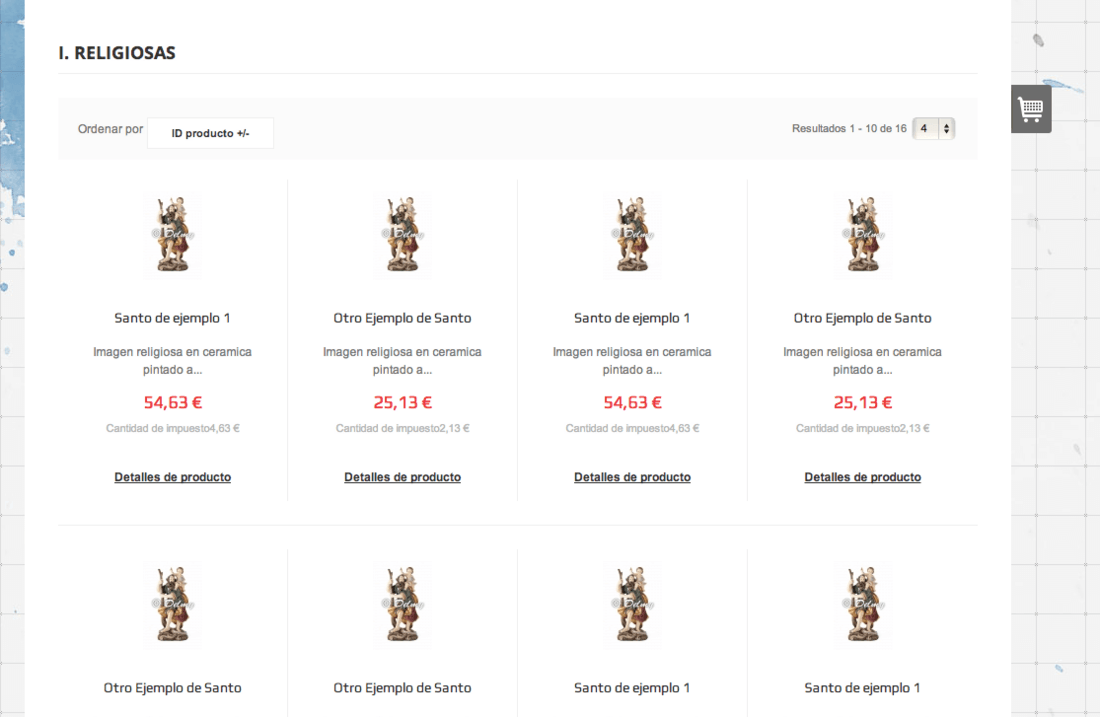The image size is (1100, 717).
Task: Open second row first title Otro Ejemplo de Santo
Action: tap(173, 688)
